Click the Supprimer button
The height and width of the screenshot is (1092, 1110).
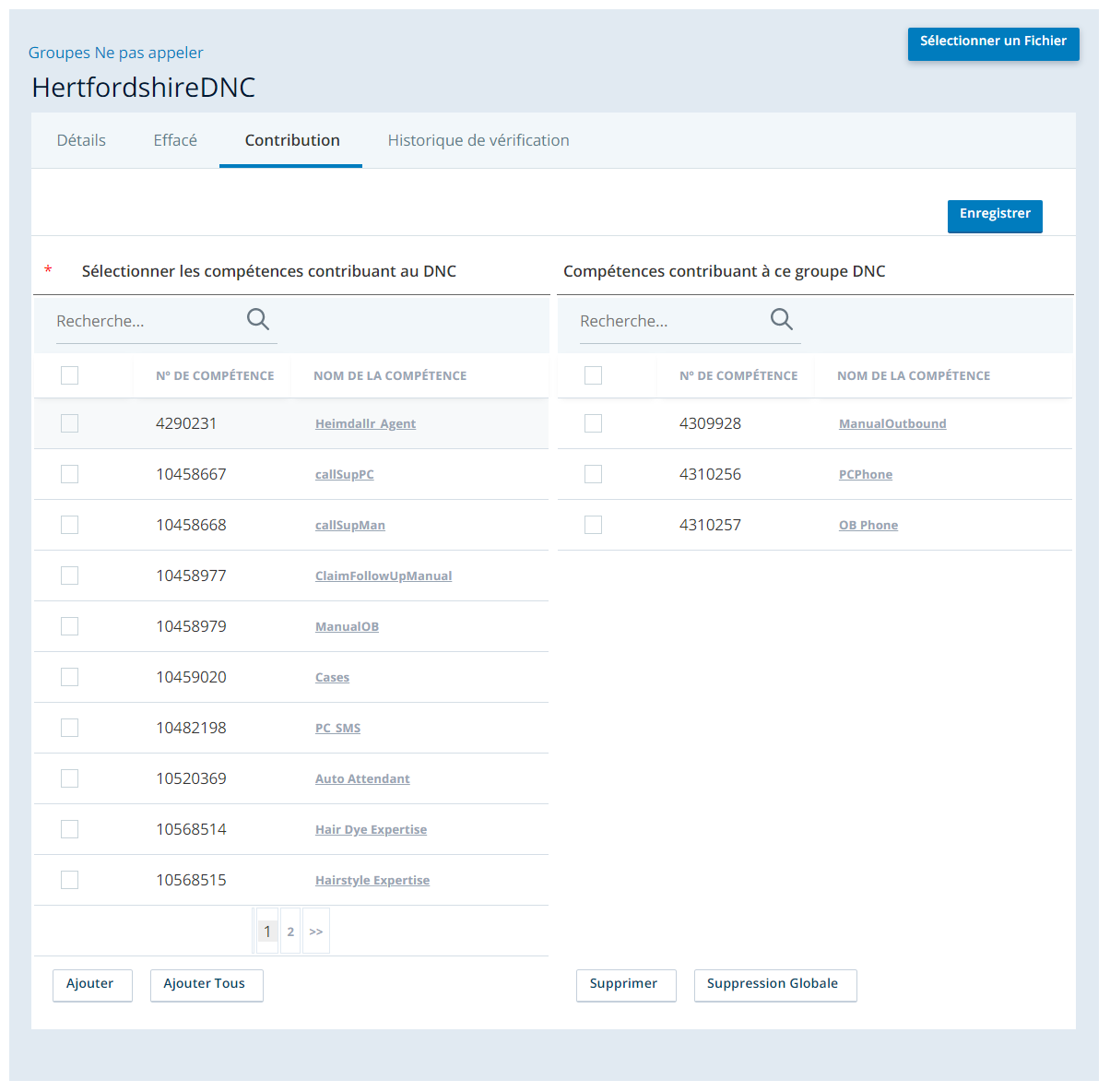[625, 984]
